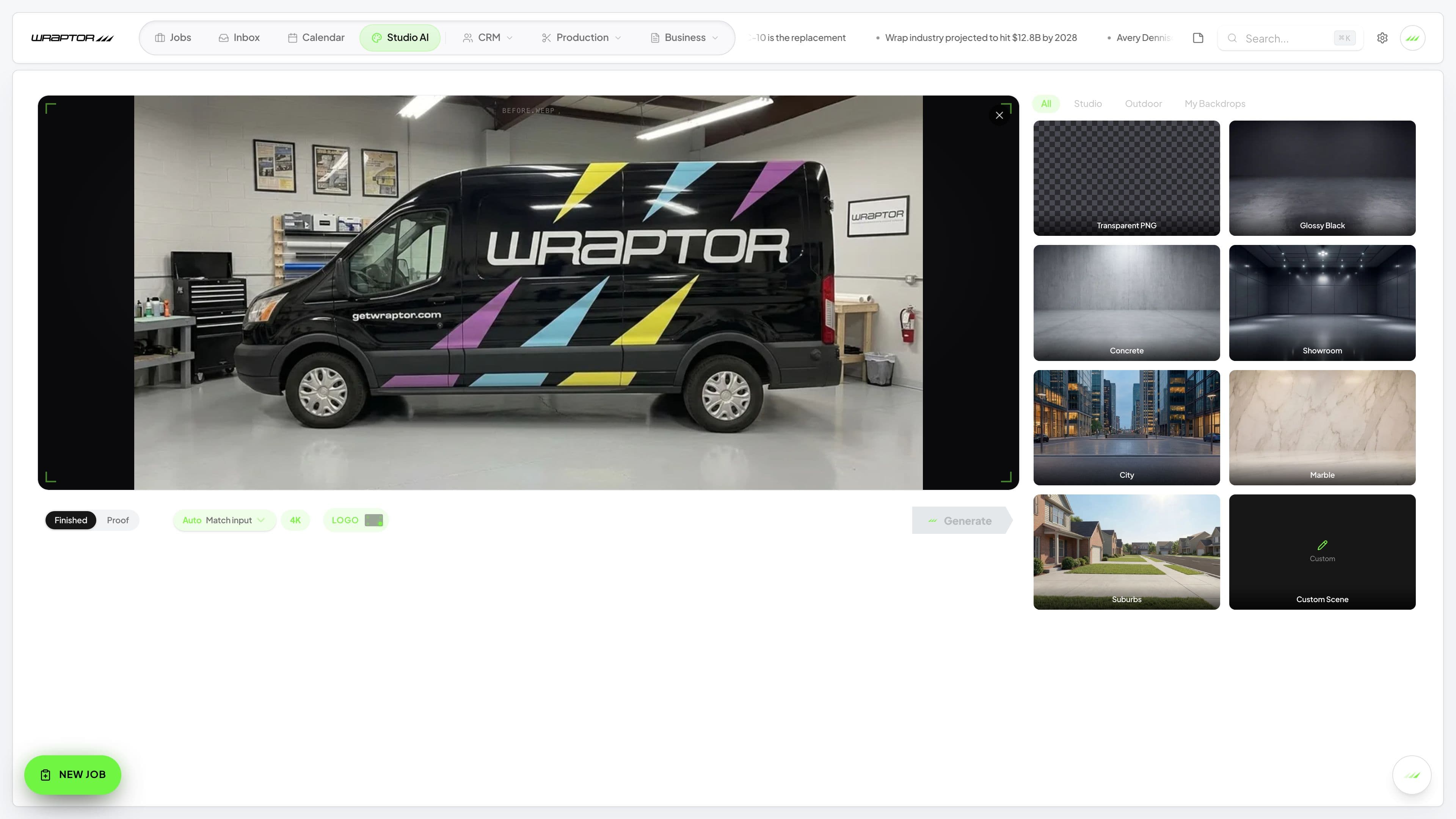This screenshot has width=1456, height=819.
Task: Set output mode to Finished
Action: (71, 520)
